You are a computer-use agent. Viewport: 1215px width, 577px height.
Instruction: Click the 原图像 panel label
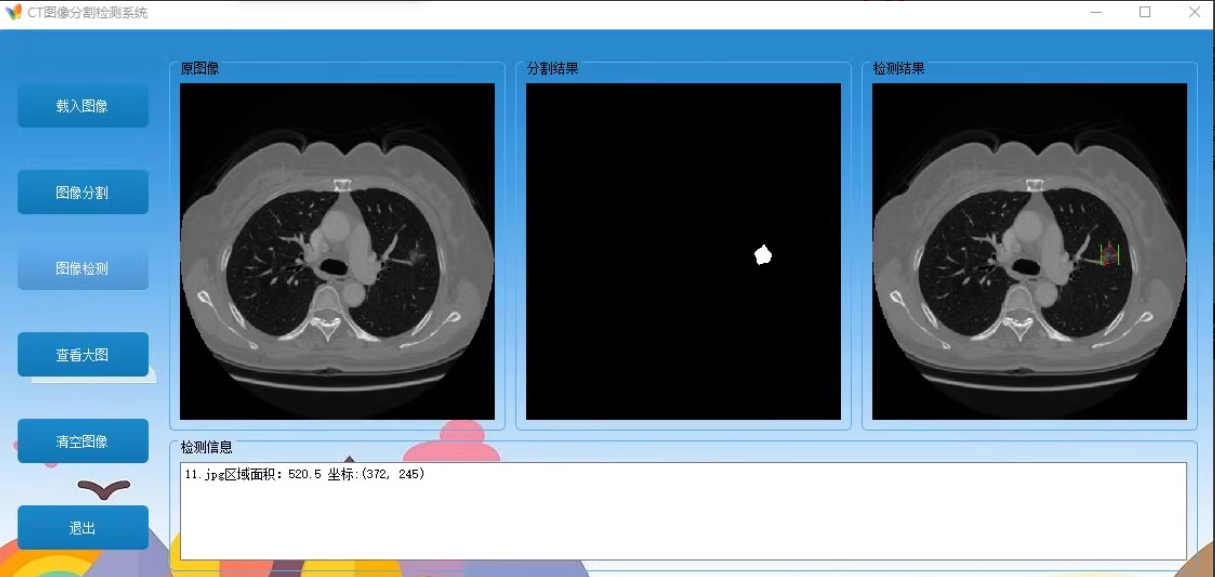[200, 69]
